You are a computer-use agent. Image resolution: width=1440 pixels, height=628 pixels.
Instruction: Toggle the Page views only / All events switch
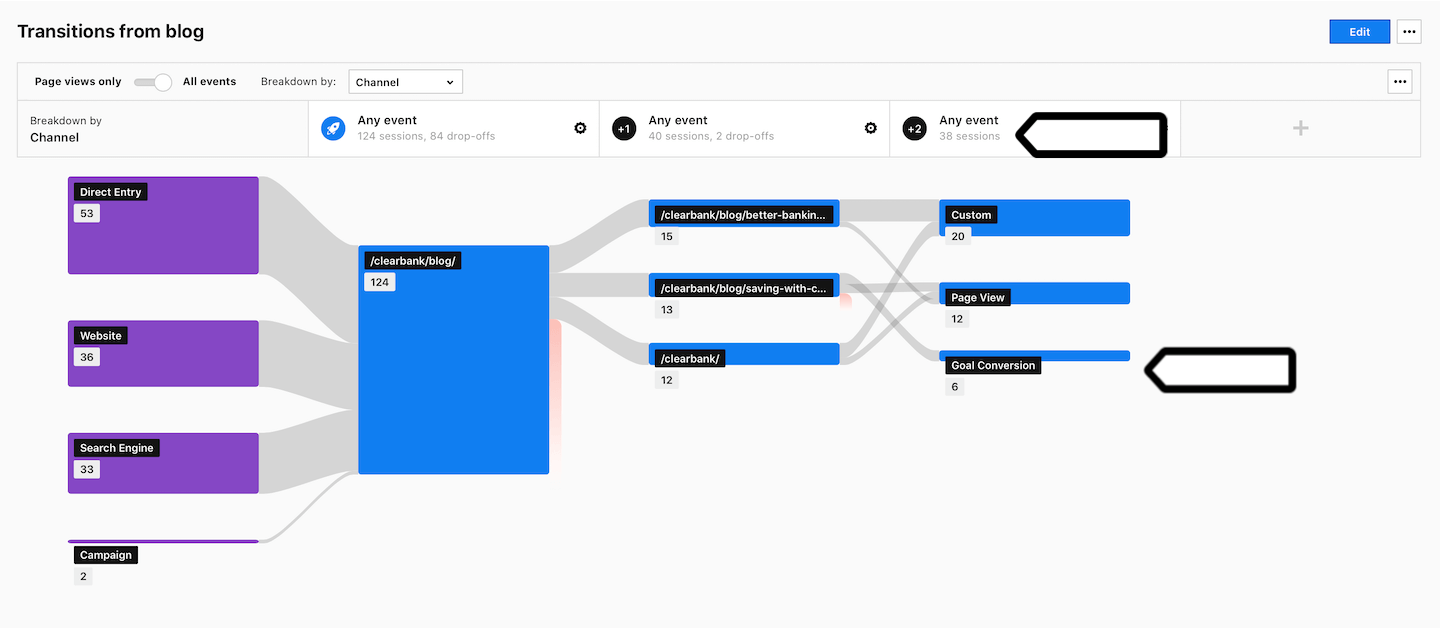pyautogui.click(x=153, y=82)
